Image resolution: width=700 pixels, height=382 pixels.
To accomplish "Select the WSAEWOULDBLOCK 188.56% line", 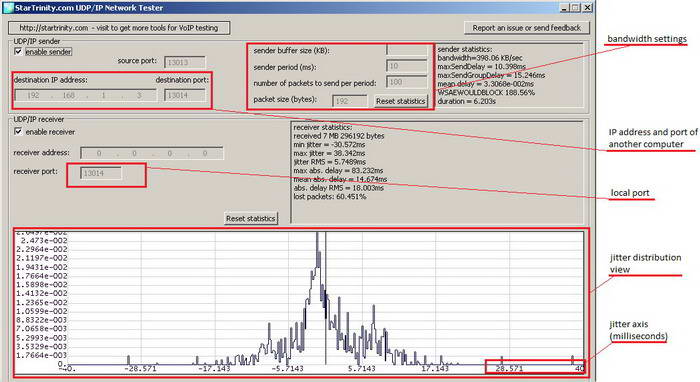I will pyautogui.click(x=486, y=92).
